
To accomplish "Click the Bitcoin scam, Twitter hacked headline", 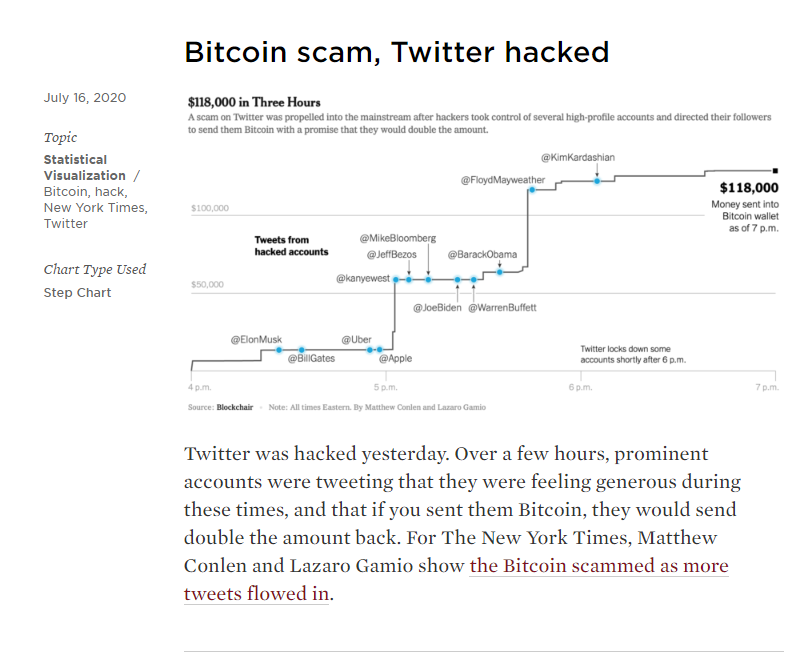I will pos(397,52).
